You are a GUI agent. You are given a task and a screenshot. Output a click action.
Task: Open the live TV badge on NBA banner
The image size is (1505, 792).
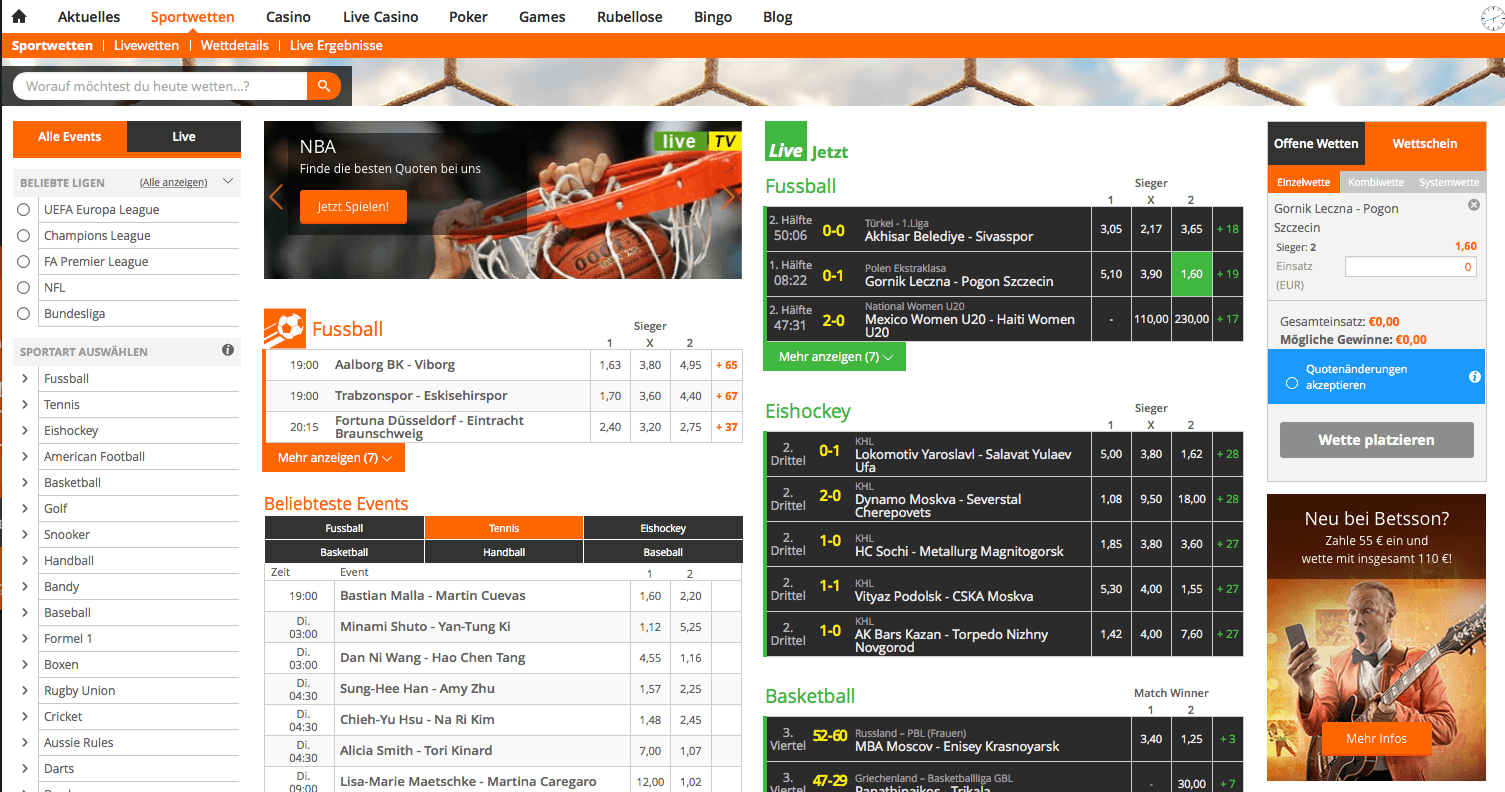point(697,142)
